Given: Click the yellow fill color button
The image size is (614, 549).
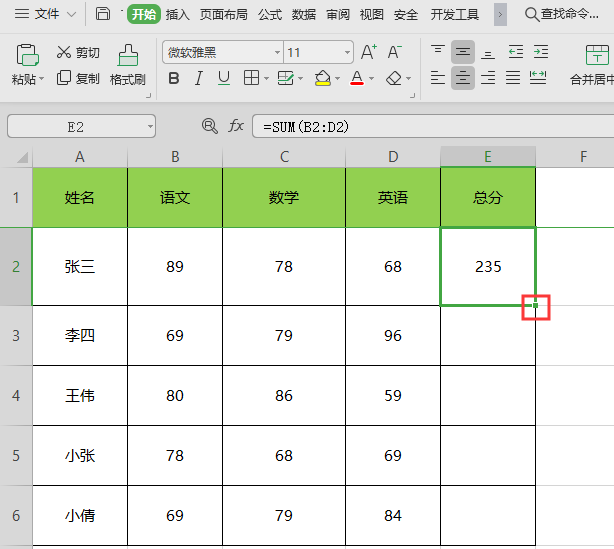Looking at the screenshot, I should click(x=321, y=78).
